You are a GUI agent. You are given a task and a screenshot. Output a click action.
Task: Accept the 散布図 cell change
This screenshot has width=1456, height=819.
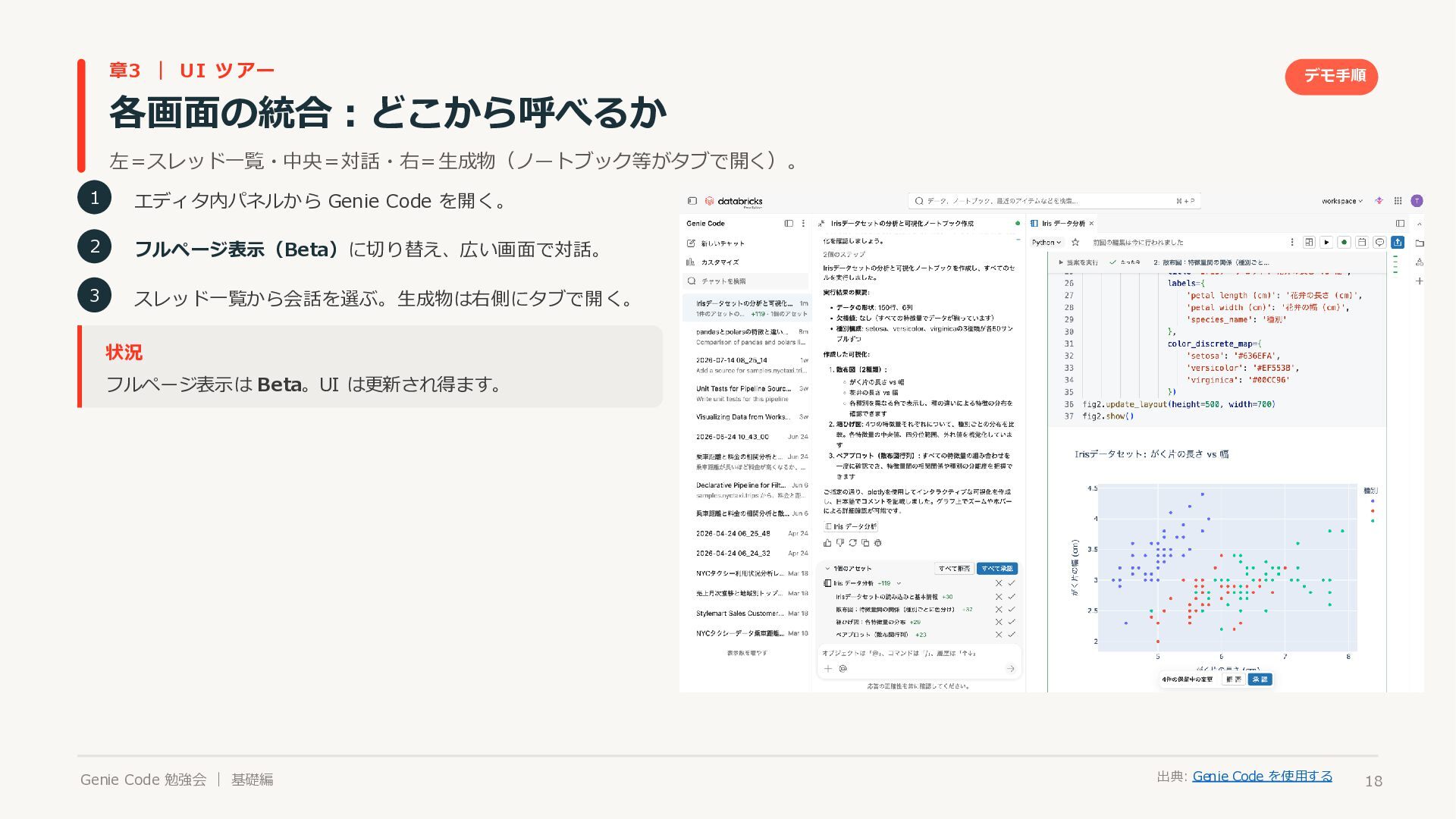(x=1012, y=610)
